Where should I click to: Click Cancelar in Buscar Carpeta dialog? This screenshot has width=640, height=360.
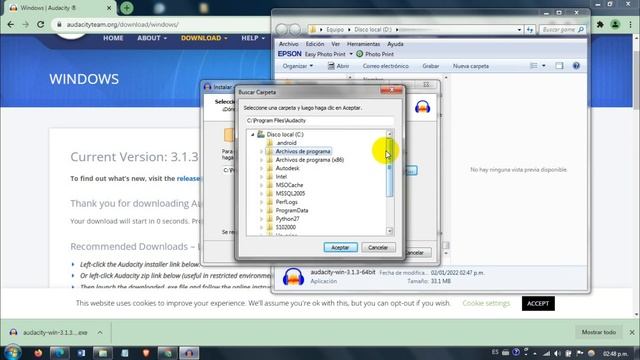(x=378, y=247)
